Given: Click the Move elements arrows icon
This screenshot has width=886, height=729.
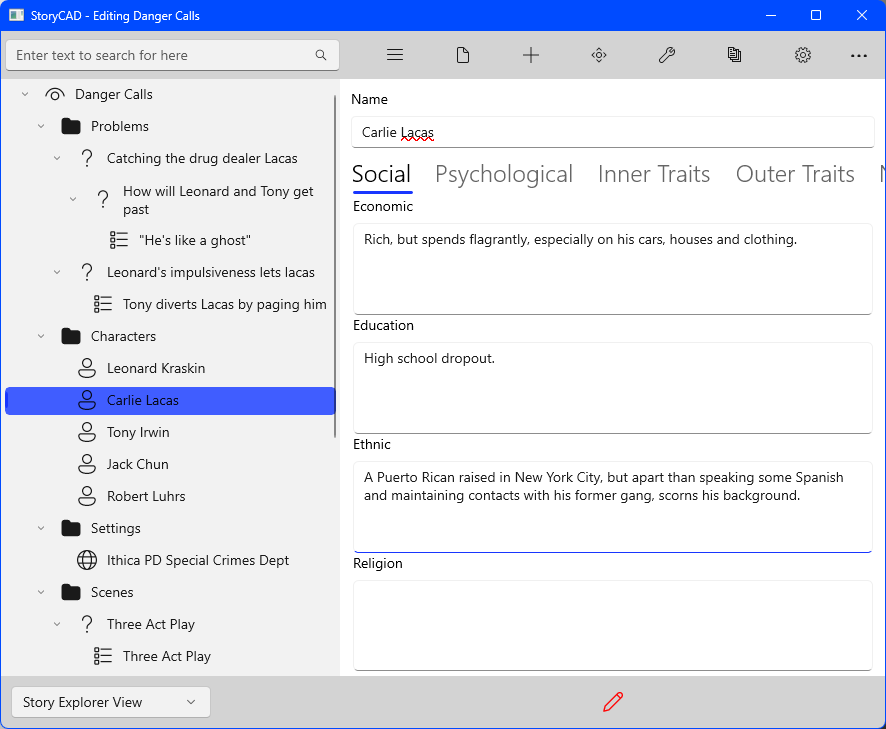Looking at the screenshot, I should click(599, 55).
